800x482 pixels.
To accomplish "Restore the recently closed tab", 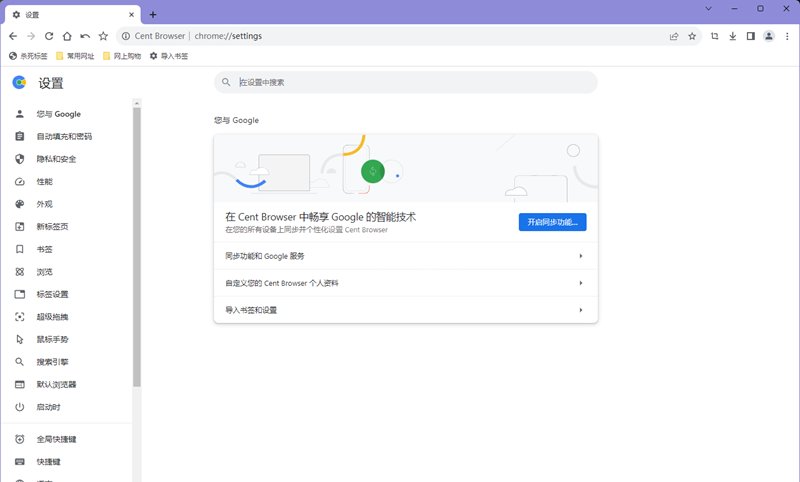I will 85,36.
